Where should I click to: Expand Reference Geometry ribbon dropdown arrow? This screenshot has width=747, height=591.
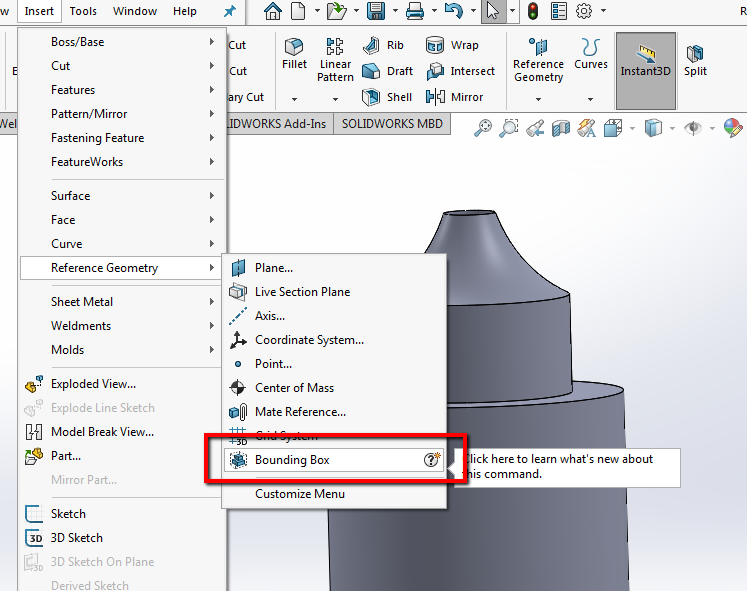[x=538, y=99]
